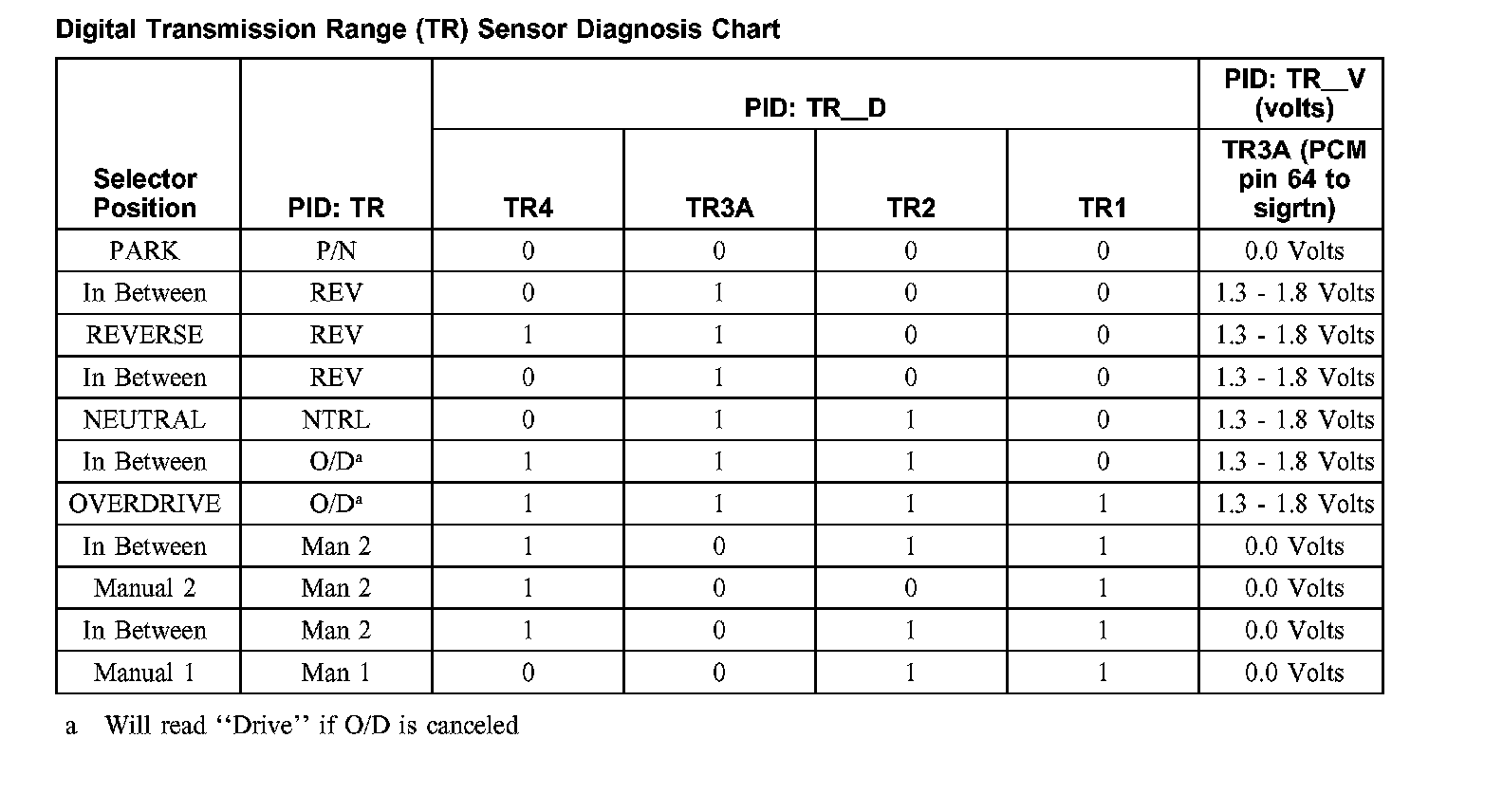
Task: Click the 'PID: TR' column header
Action: (336, 209)
